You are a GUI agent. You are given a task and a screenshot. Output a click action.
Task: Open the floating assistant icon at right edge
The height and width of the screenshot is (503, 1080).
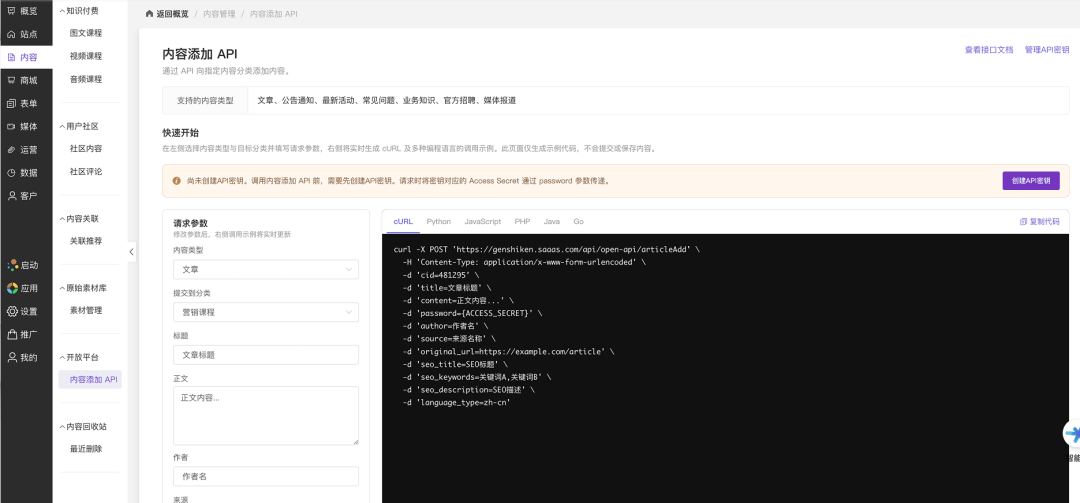click(1072, 434)
